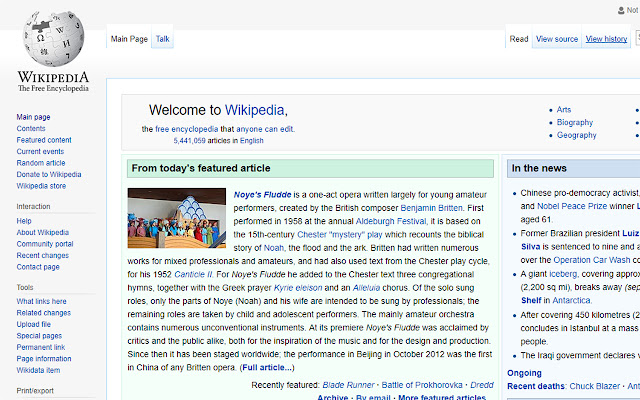Open Contents in the sidebar
This screenshot has width=640, height=400.
[31, 129]
